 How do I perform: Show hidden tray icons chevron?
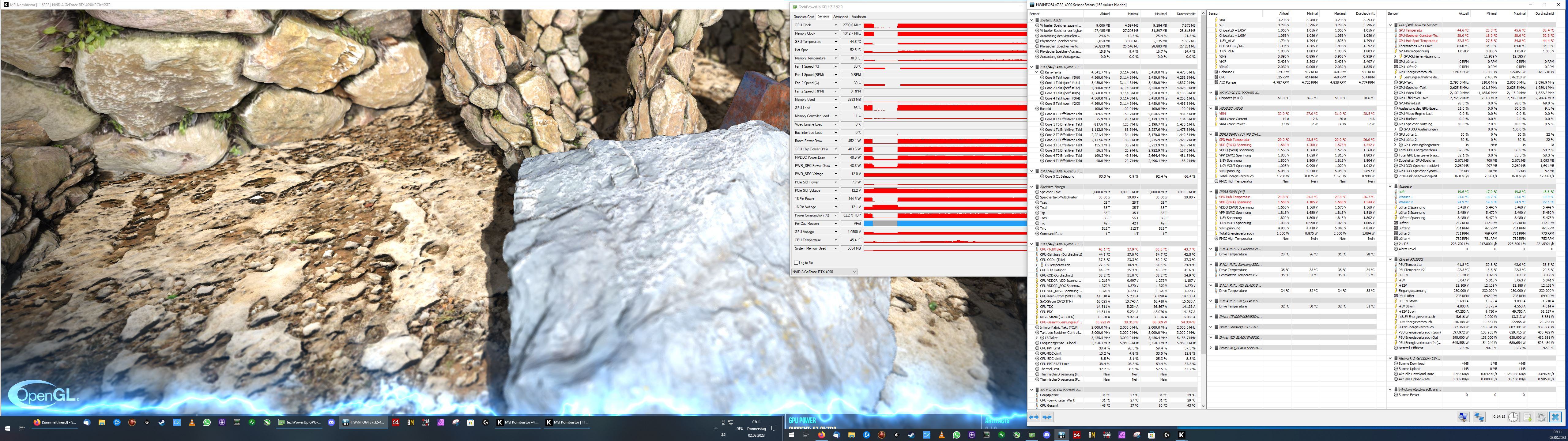point(716,428)
